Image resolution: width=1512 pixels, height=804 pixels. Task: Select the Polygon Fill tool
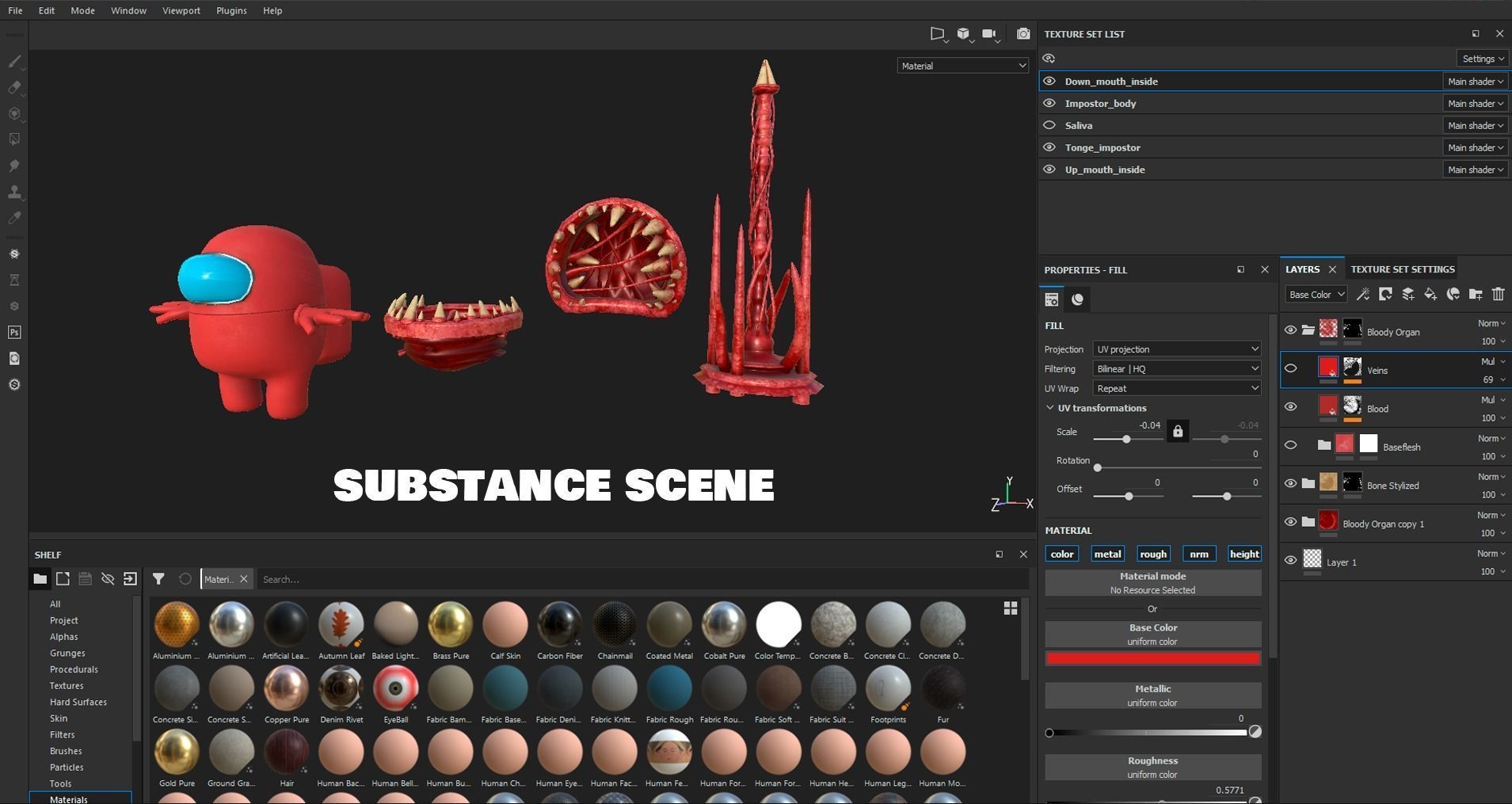14,139
